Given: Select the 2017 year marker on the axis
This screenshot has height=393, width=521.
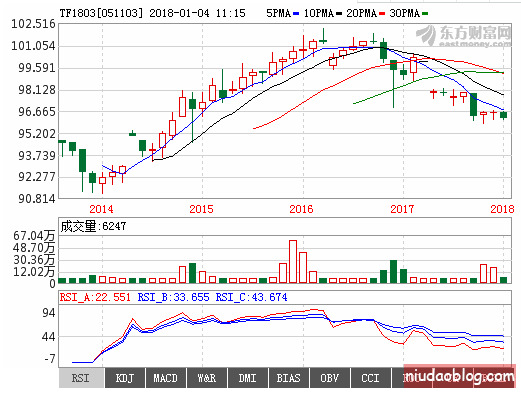Looking at the screenshot, I should point(402,209).
